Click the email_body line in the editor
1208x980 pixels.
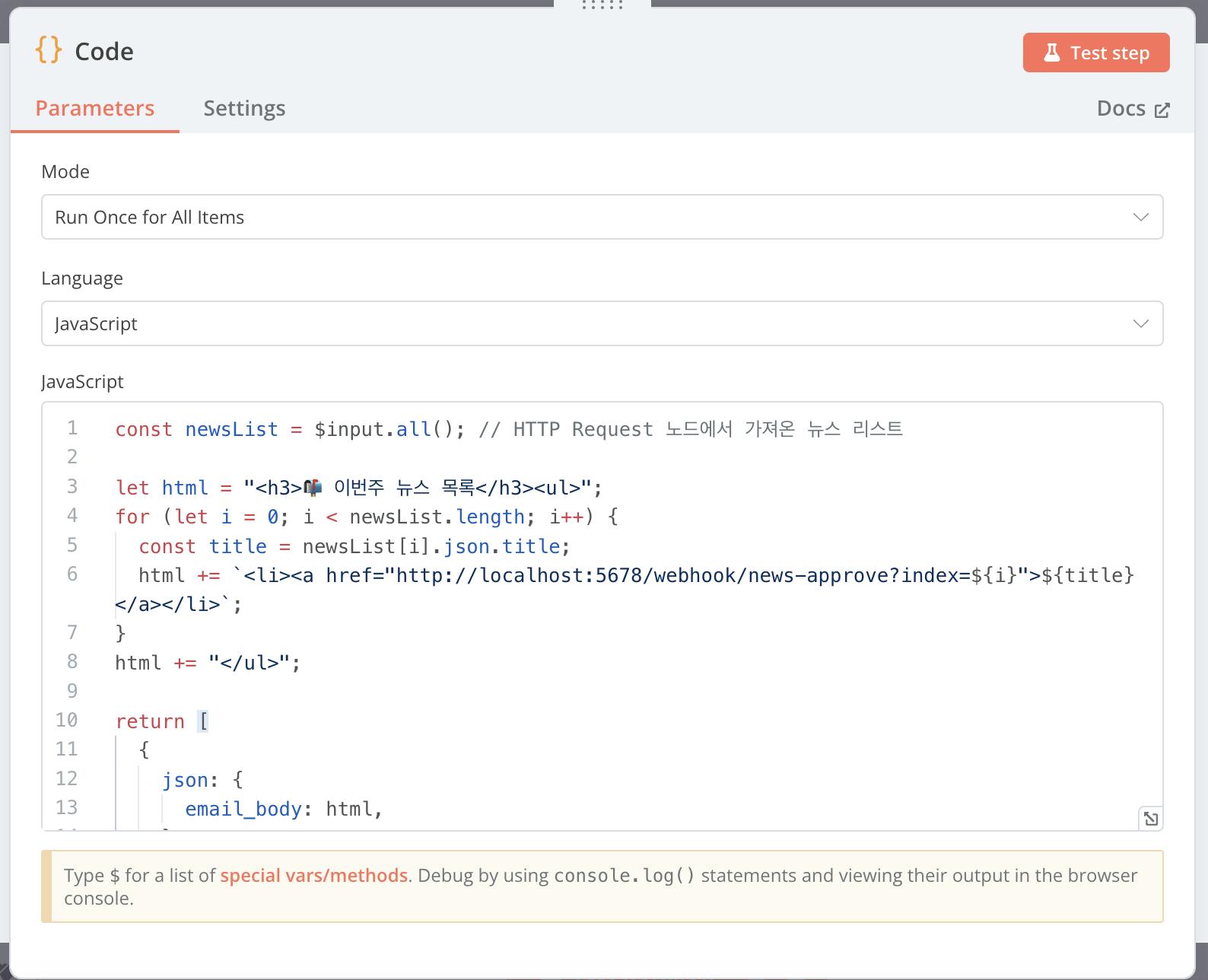[x=243, y=809]
